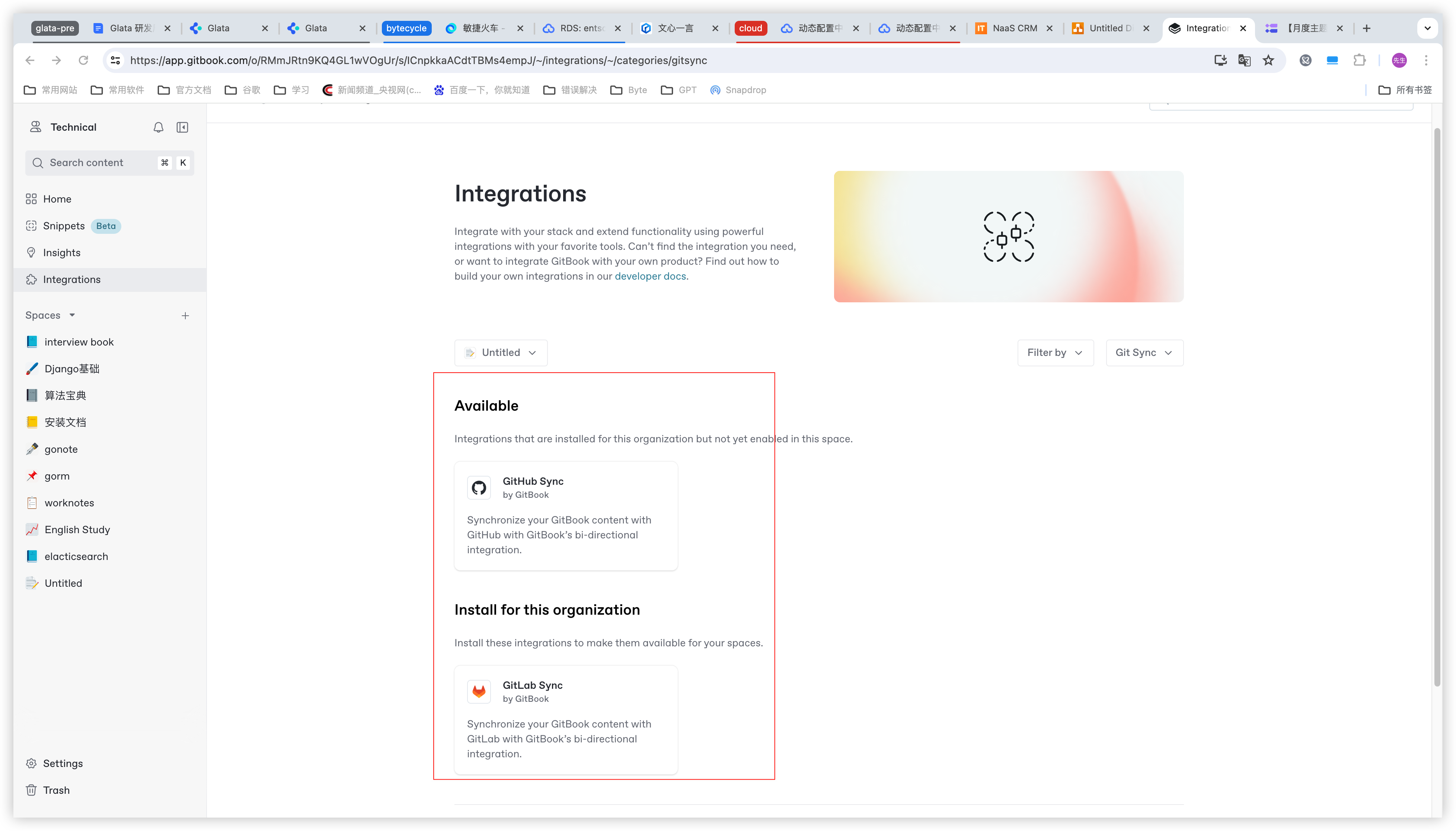Click the notifications bell icon
This screenshot has height=831, width=1456.
tap(159, 127)
